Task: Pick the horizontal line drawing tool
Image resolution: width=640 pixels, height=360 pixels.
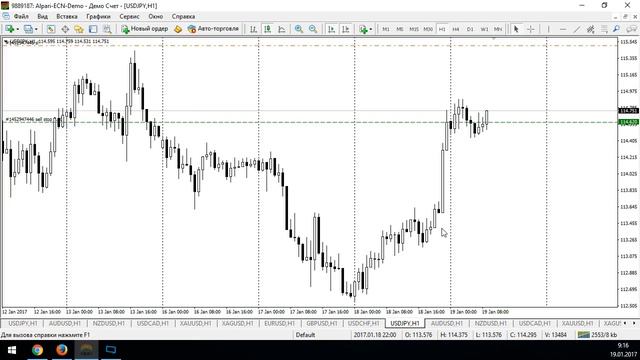Action: tap(563, 29)
